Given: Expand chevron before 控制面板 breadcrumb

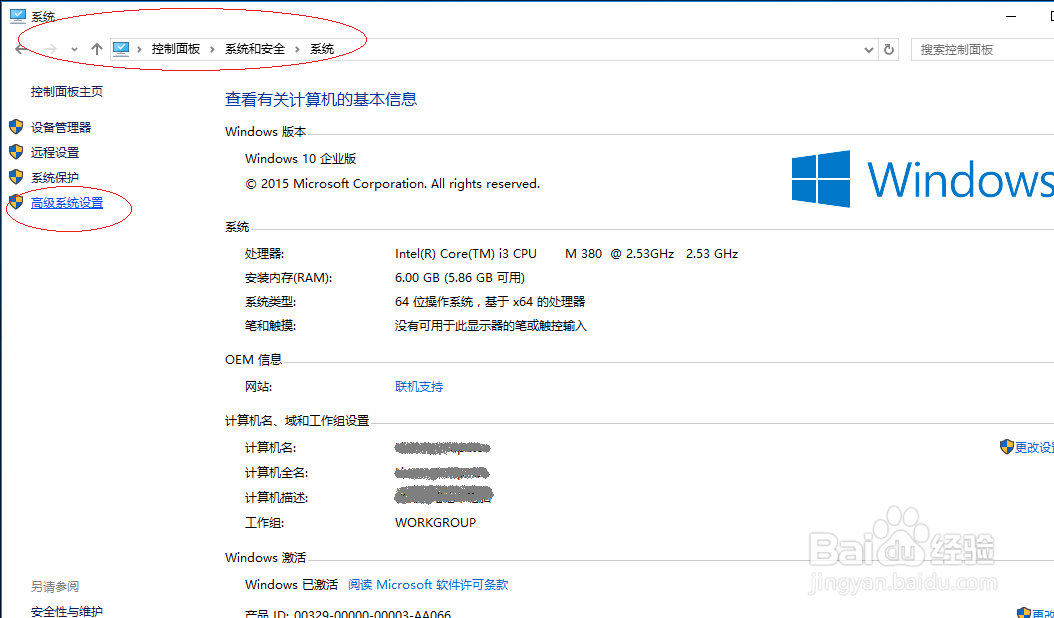Looking at the screenshot, I should coord(139,49).
